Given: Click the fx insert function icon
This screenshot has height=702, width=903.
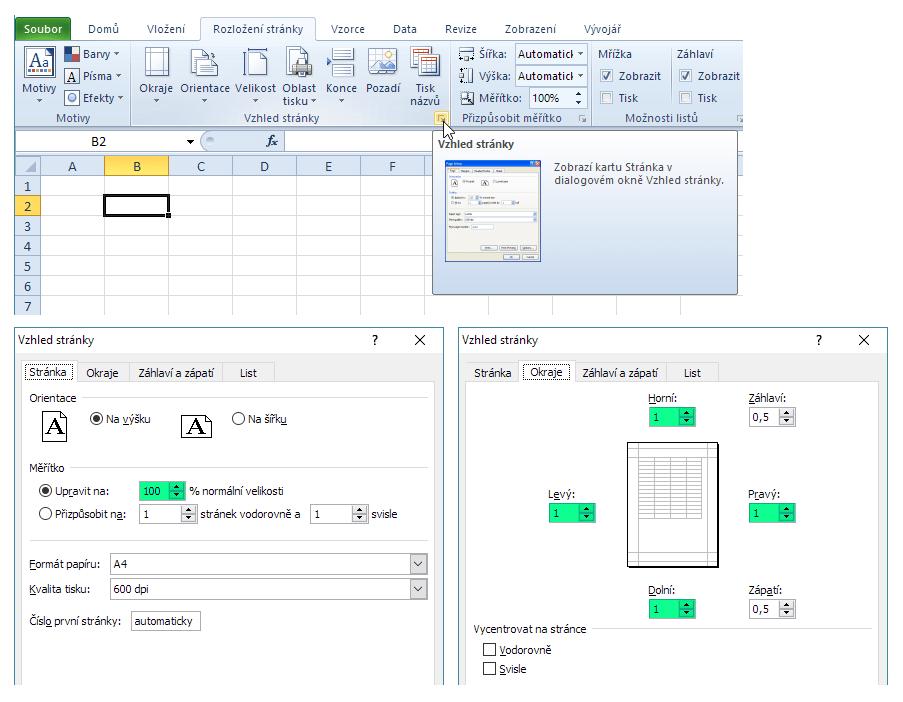Looking at the screenshot, I should [272, 141].
